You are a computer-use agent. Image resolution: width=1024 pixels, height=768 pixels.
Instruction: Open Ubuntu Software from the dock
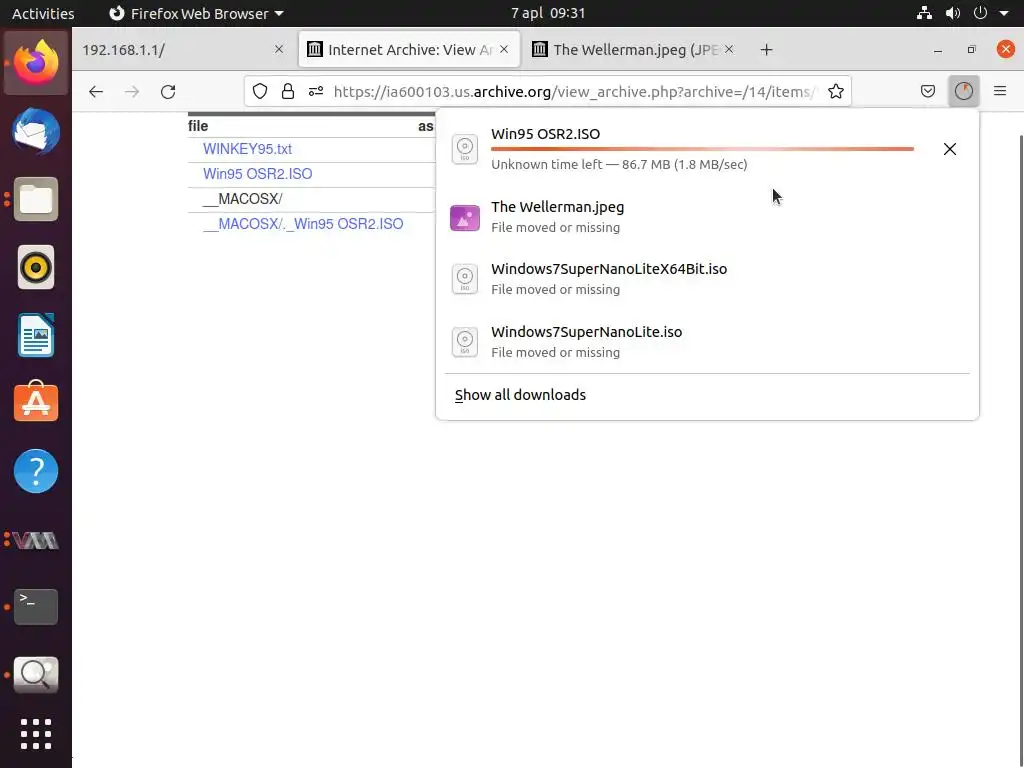click(x=36, y=402)
